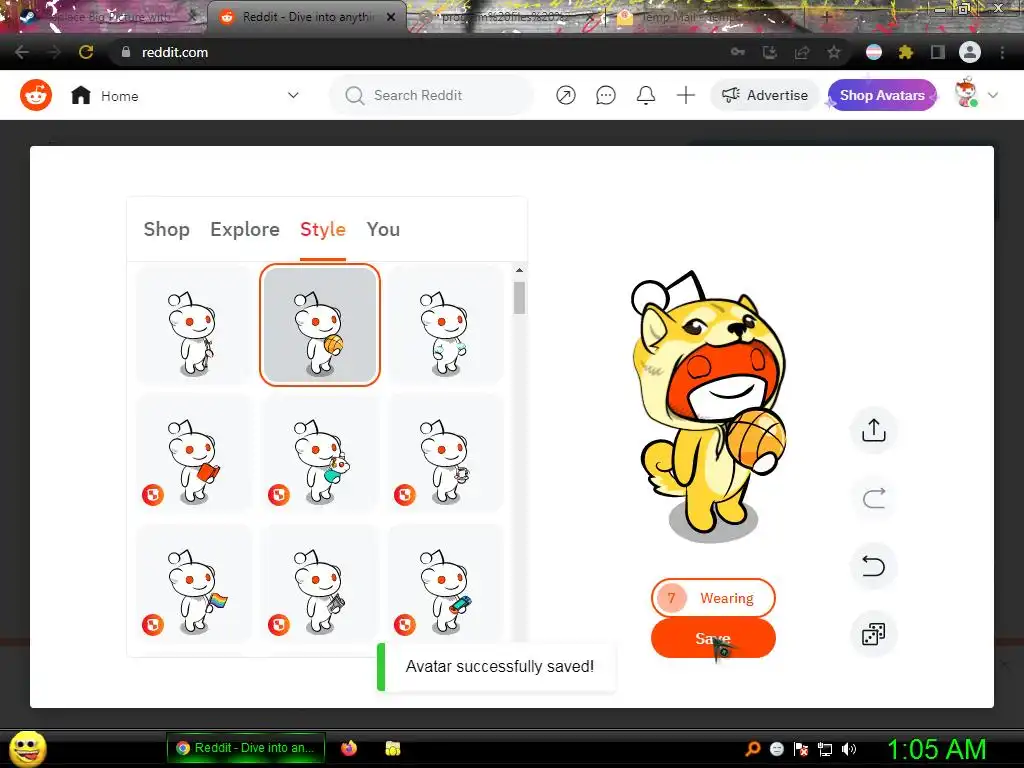
Task: Select the basketball hand item thumbnail
Action: pyautogui.click(x=320, y=325)
